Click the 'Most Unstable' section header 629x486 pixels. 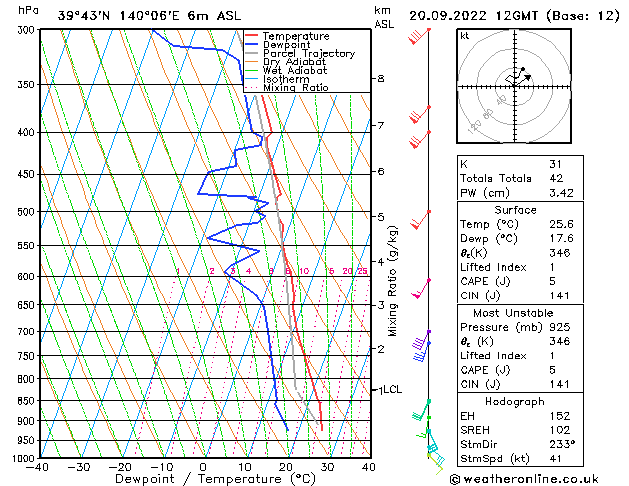[513, 313]
